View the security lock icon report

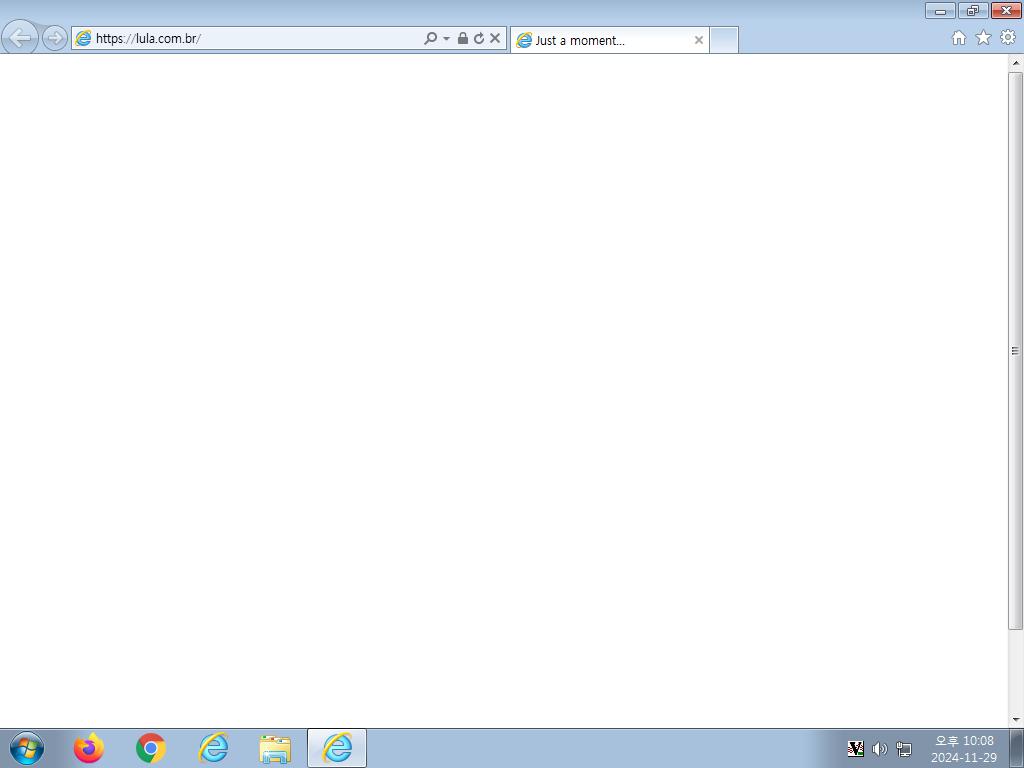pos(462,38)
